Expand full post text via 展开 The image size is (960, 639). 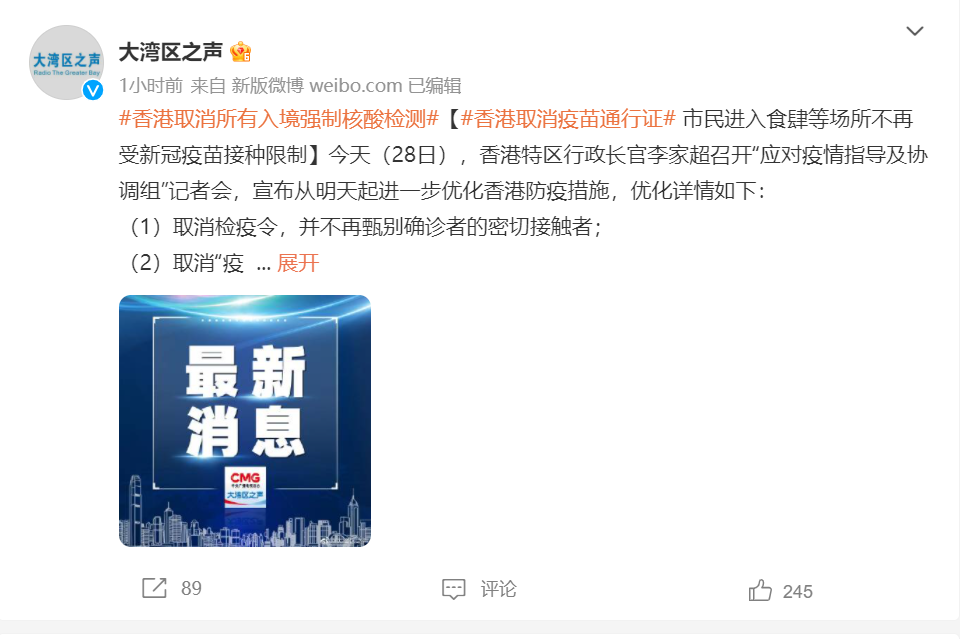tap(298, 263)
